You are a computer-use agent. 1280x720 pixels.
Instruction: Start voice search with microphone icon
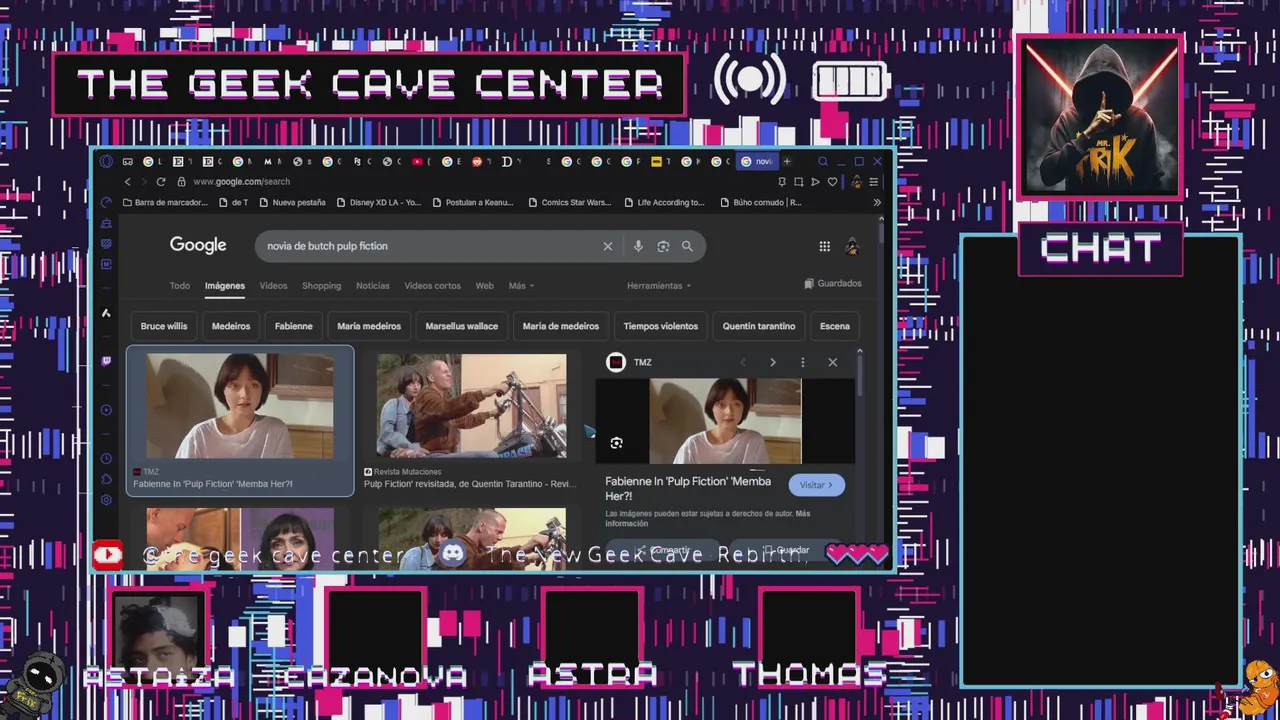coord(638,246)
